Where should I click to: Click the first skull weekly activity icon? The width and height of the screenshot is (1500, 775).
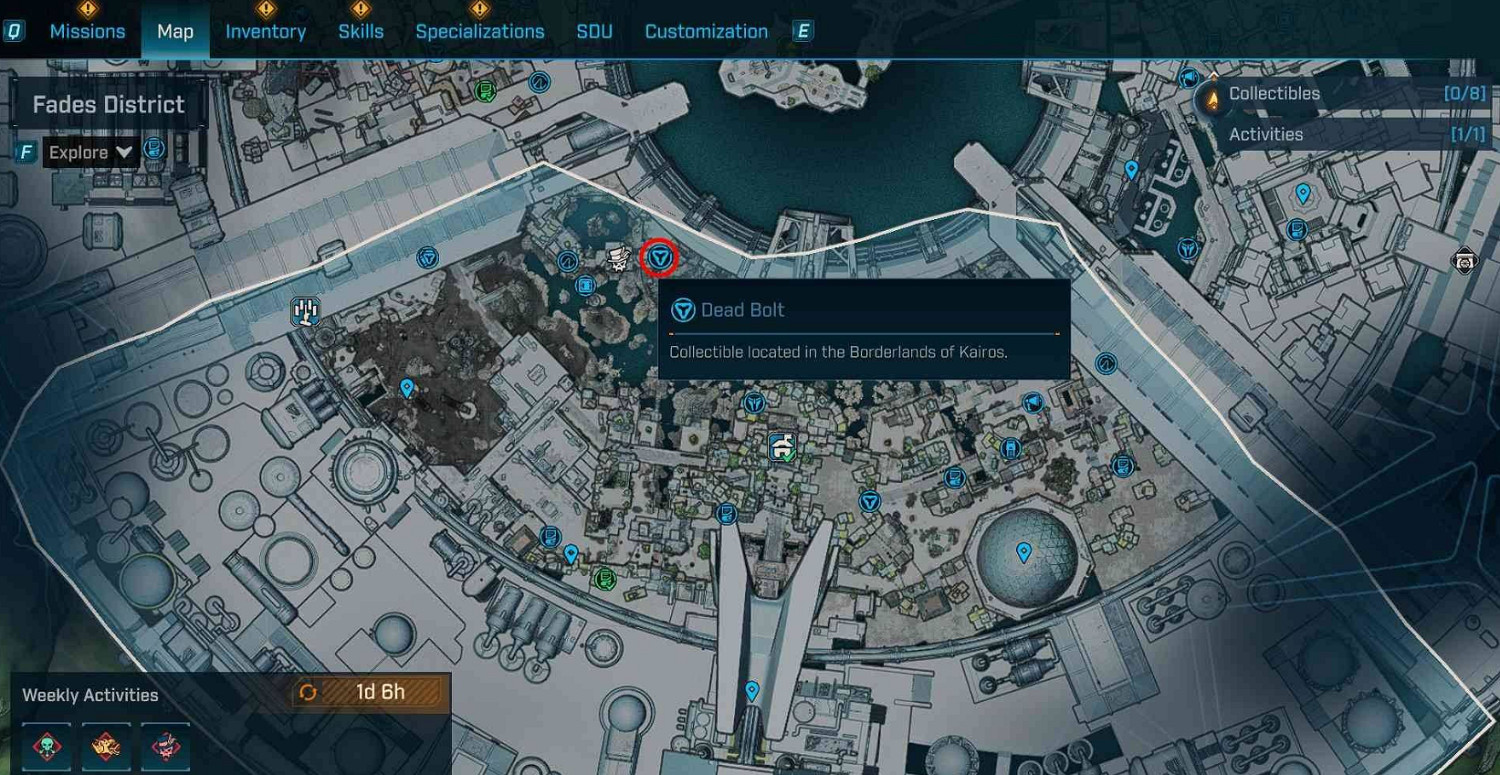click(46, 747)
